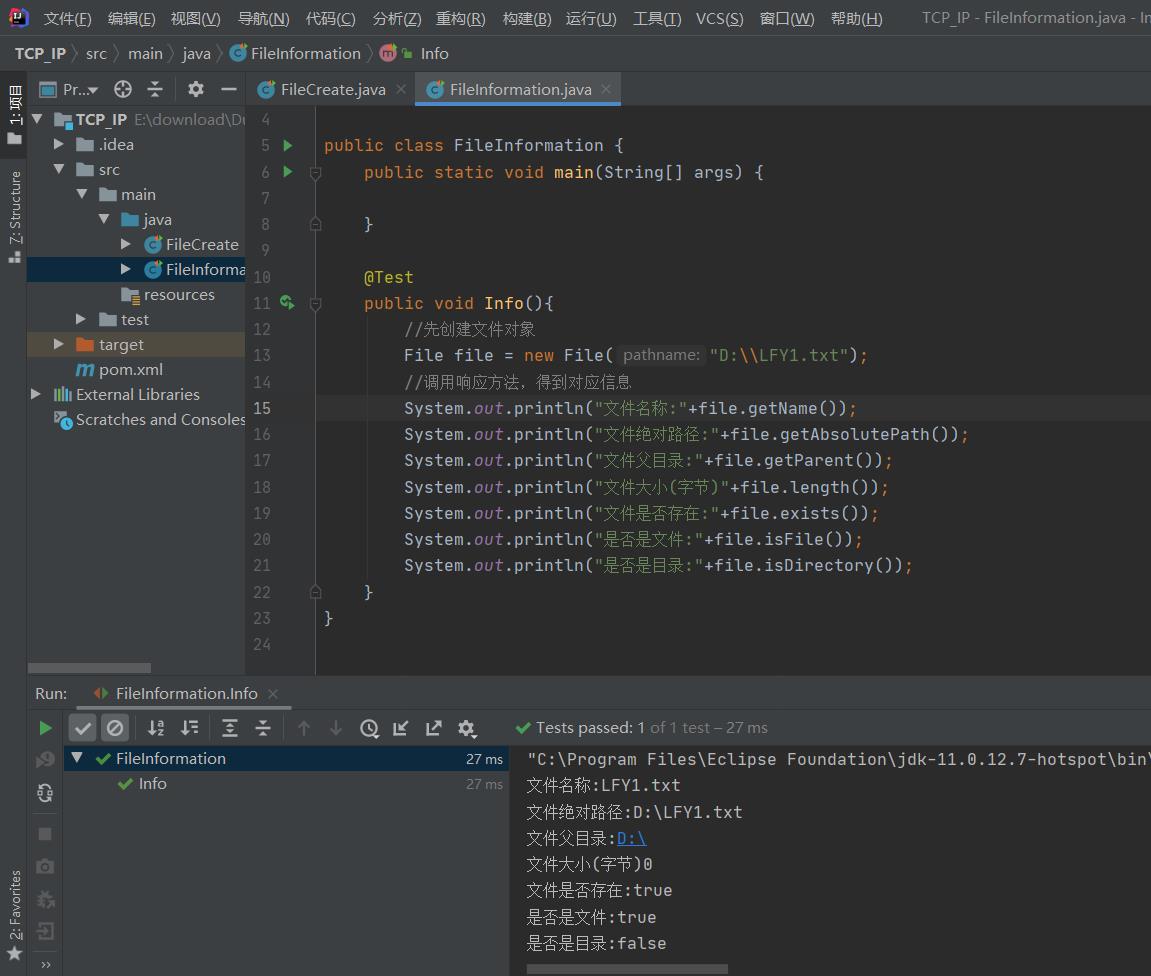The image size is (1151, 976).
Task: Click the Info breadcrumb in navigation bar
Action: pyautogui.click(x=434, y=53)
